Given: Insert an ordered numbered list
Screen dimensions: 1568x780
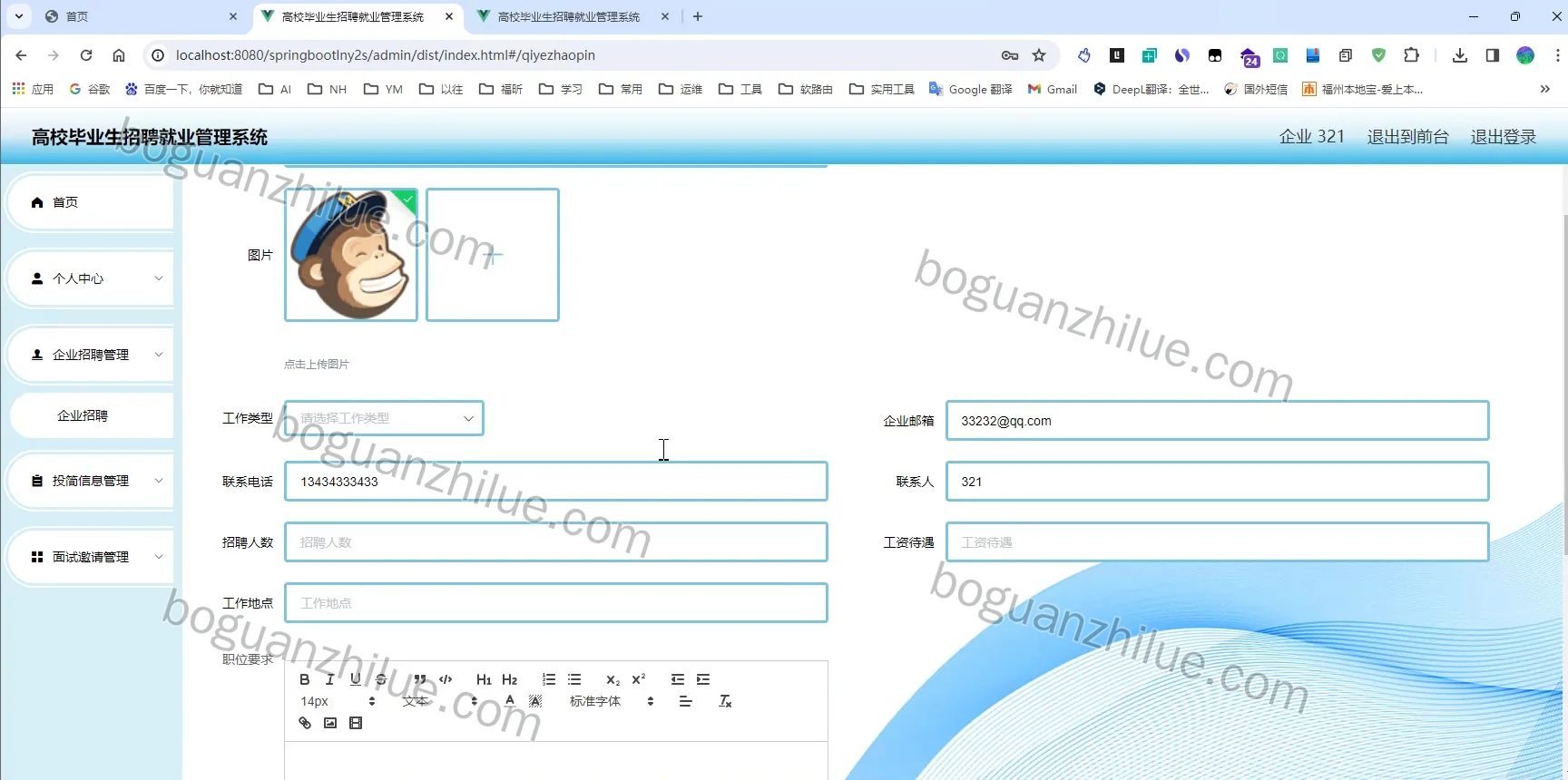Looking at the screenshot, I should 549,679.
